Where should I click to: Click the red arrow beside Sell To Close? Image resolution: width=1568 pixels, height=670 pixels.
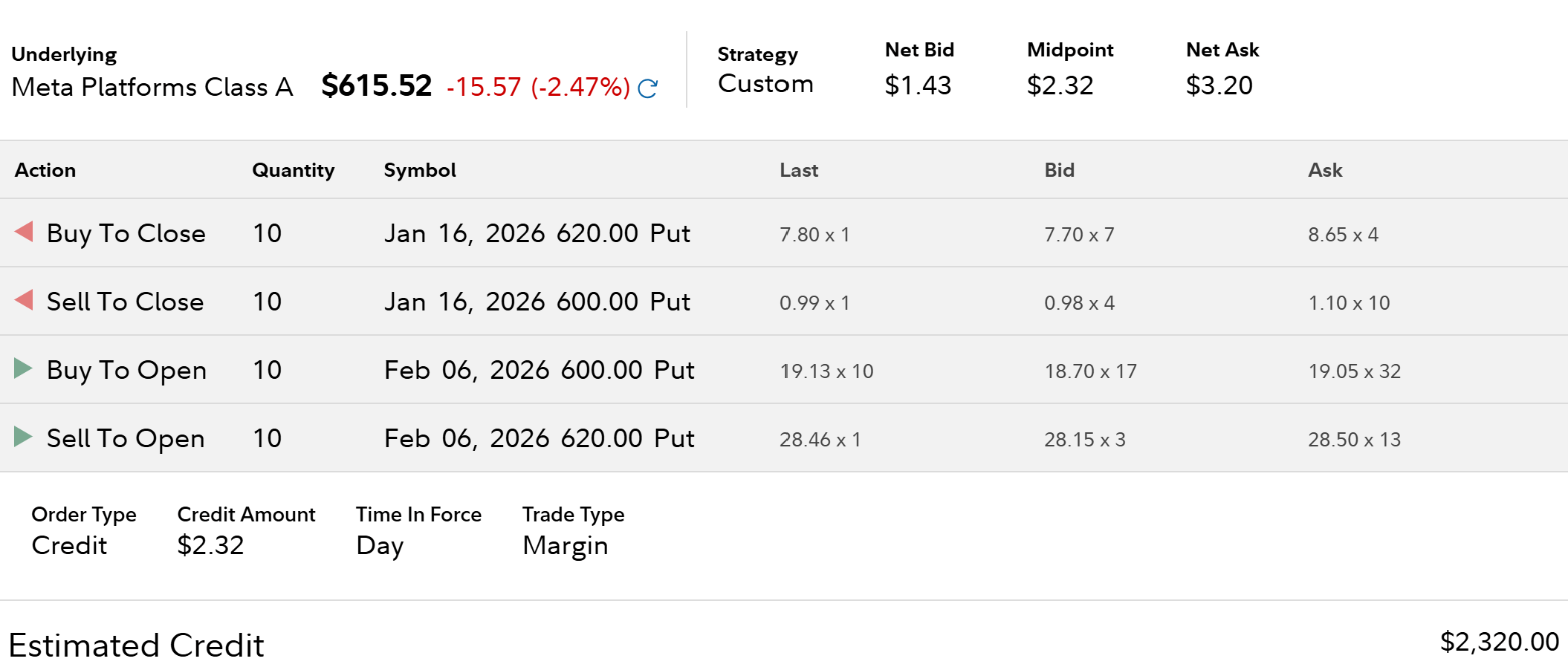point(25,300)
